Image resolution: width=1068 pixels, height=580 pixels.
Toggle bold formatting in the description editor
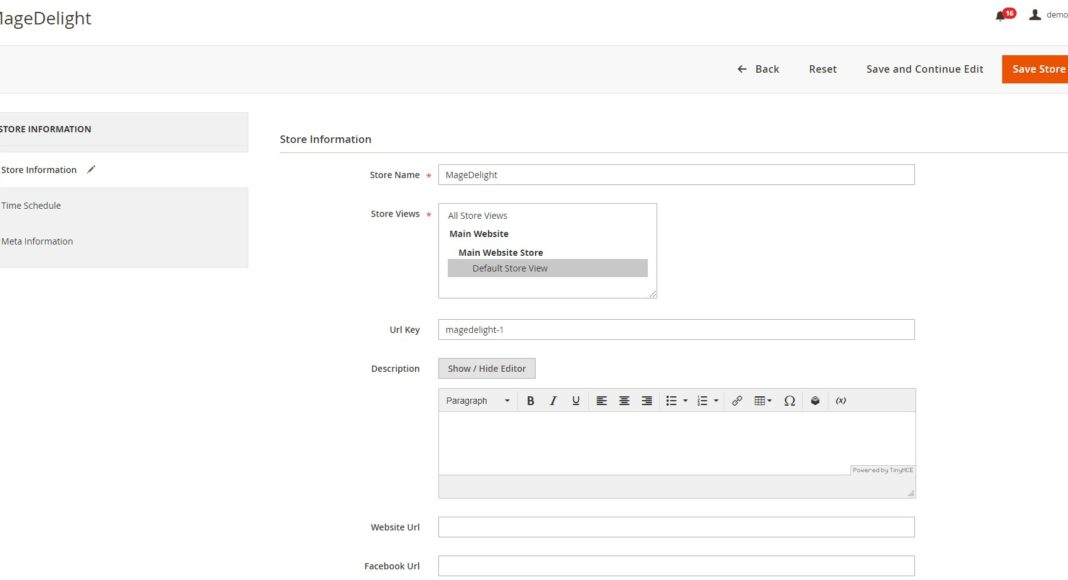(x=530, y=401)
